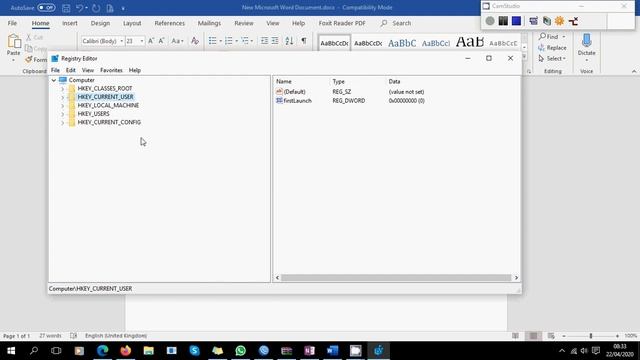The height and width of the screenshot is (360, 640).
Task: Open the Change Case Aa dropdown
Action: (177, 41)
